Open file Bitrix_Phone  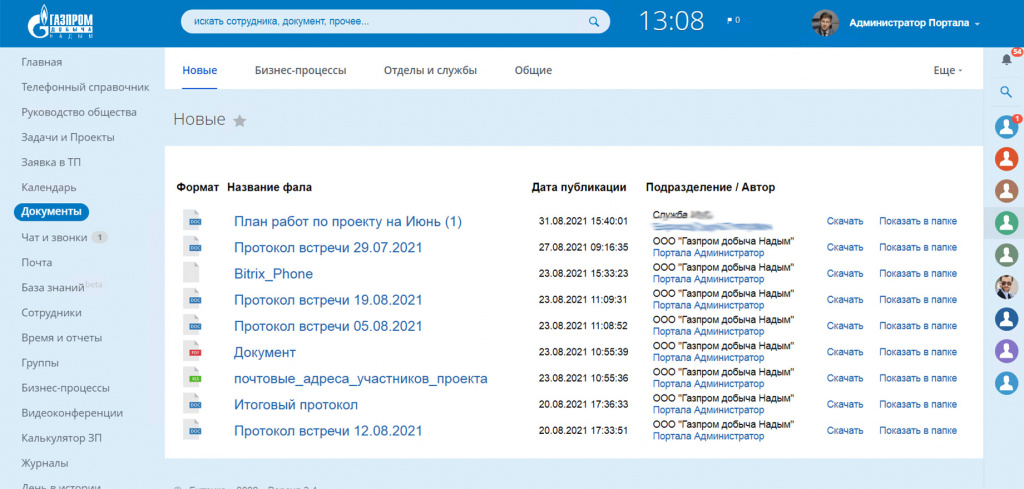coord(273,274)
